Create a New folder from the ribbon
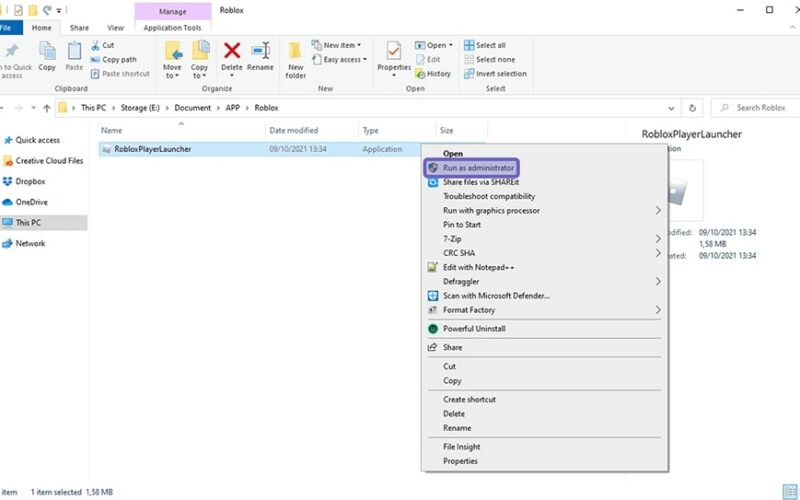This screenshot has width=800, height=500. (295, 60)
